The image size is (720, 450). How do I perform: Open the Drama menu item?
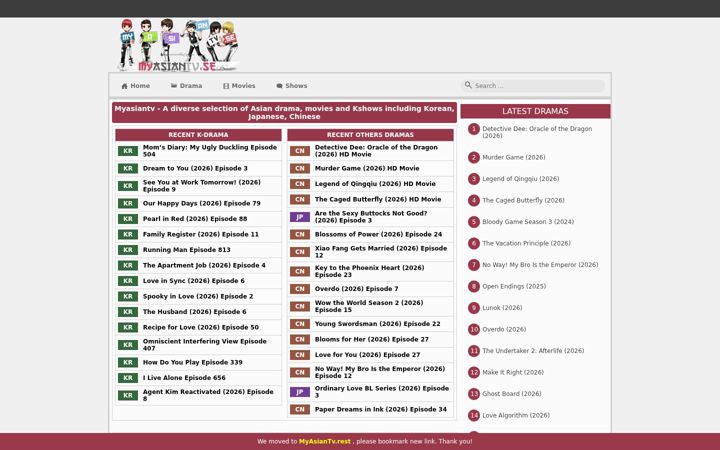tap(186, 86)
